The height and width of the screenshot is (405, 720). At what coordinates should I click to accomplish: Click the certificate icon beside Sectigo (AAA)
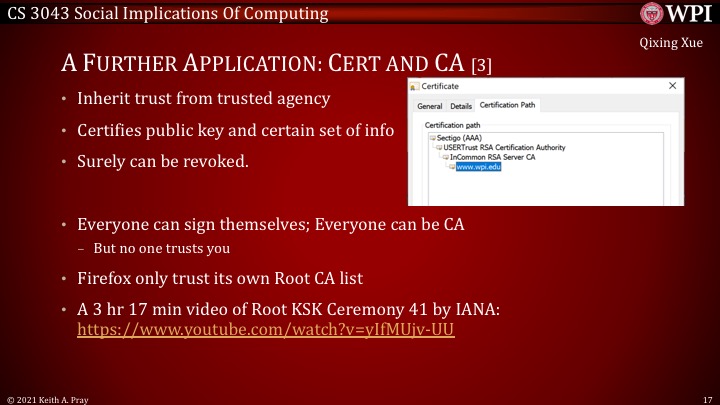(430, 137)
